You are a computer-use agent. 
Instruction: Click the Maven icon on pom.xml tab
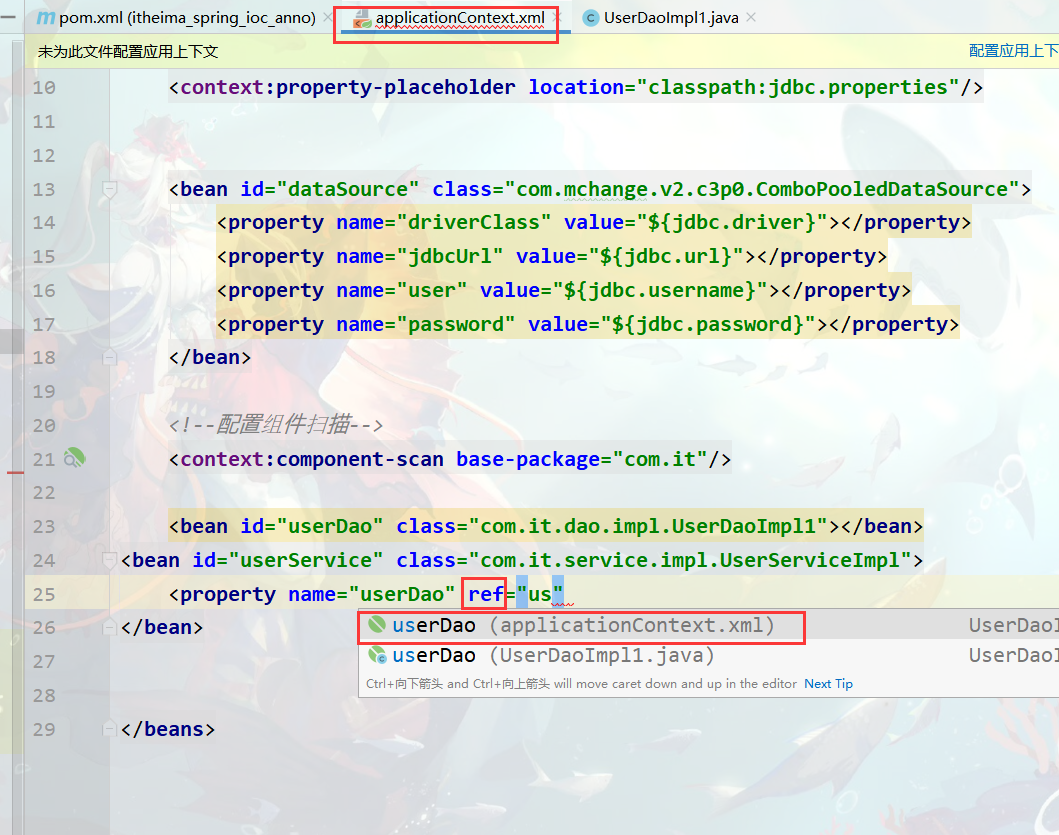(x=45, y=18)
